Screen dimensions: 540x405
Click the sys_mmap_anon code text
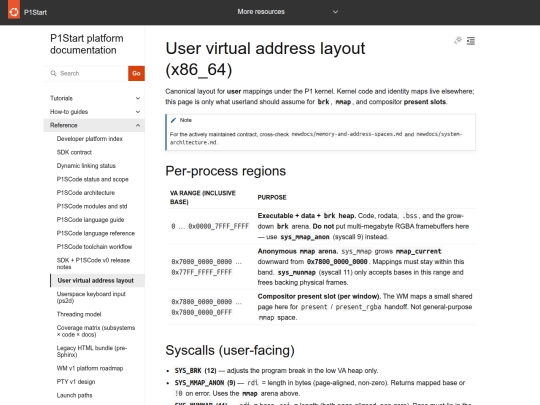click(304, 237)
